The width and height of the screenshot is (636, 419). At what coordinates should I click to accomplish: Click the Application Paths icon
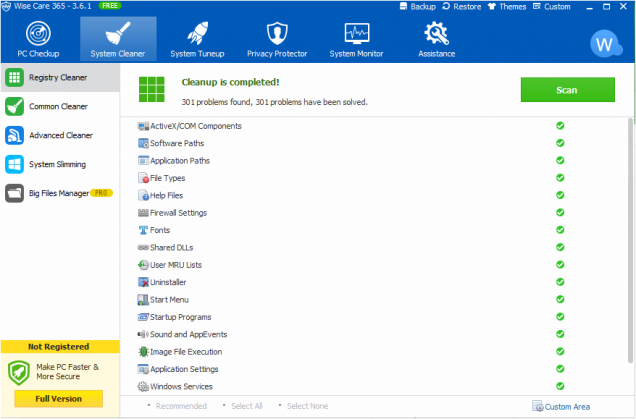(143, 161)
